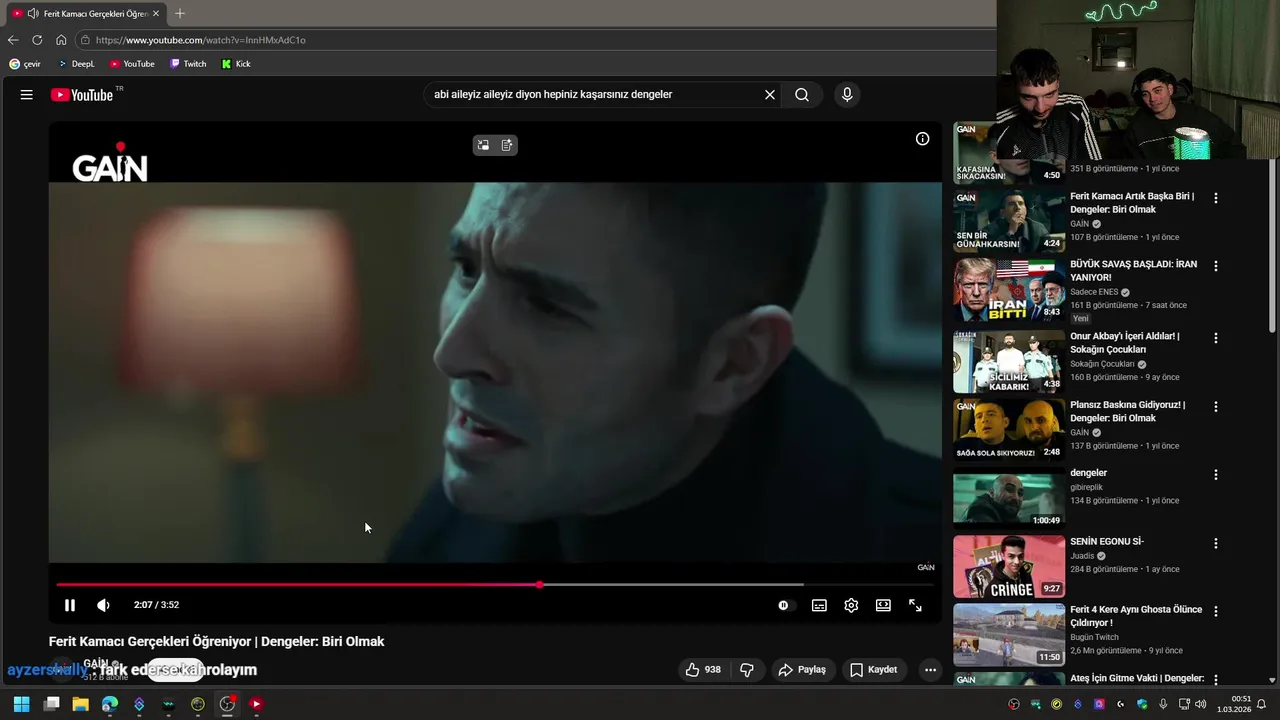The height and width of the screenshot is (720, 1280).
Task: Open the SEN BİR GÜNAHKARSIN 4:24 thumbnail
Action: click(x=1009, y=221)
